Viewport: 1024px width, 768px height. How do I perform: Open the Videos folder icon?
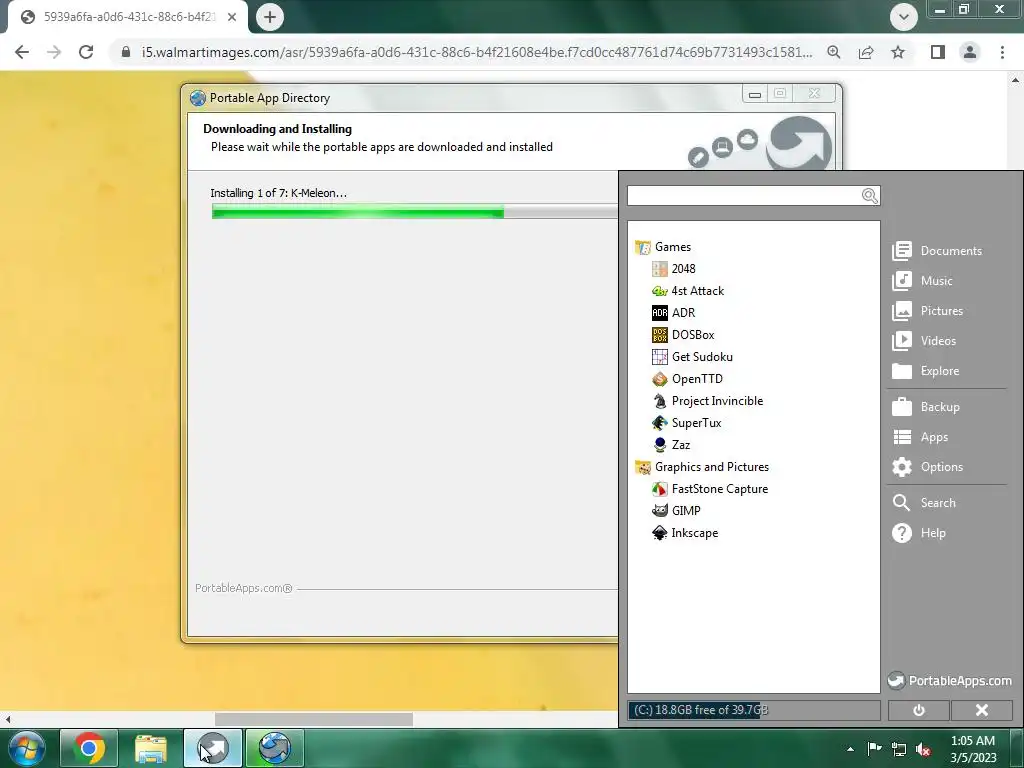click(902, 341)
